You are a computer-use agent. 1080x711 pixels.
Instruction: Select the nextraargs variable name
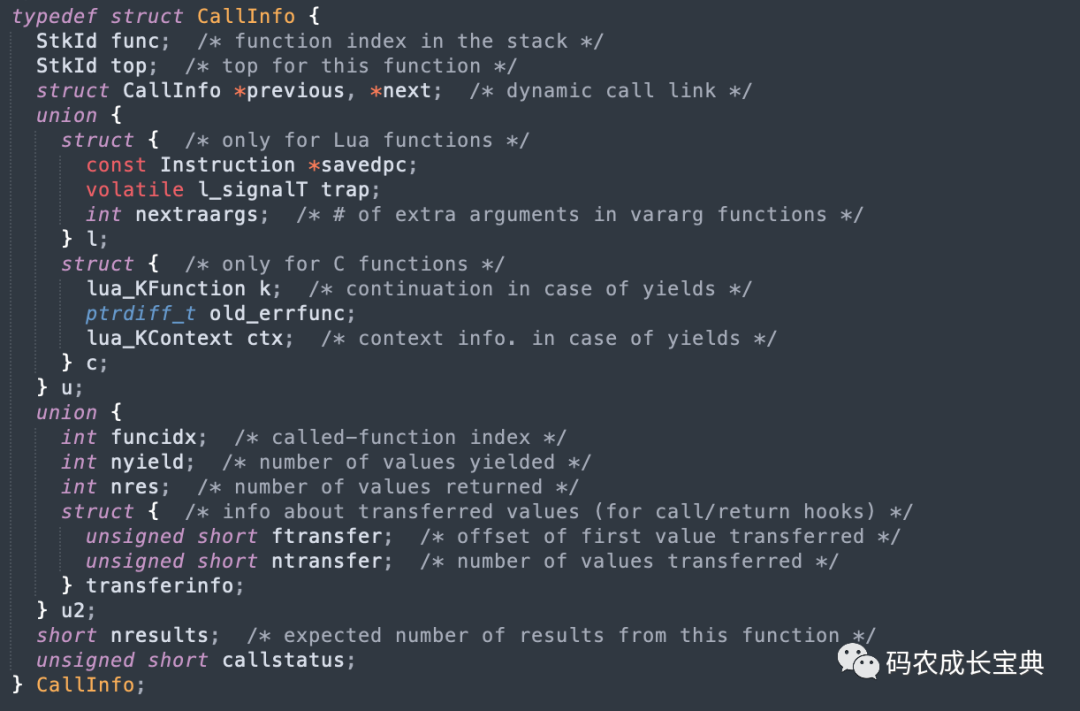click(x=202, y=215)
